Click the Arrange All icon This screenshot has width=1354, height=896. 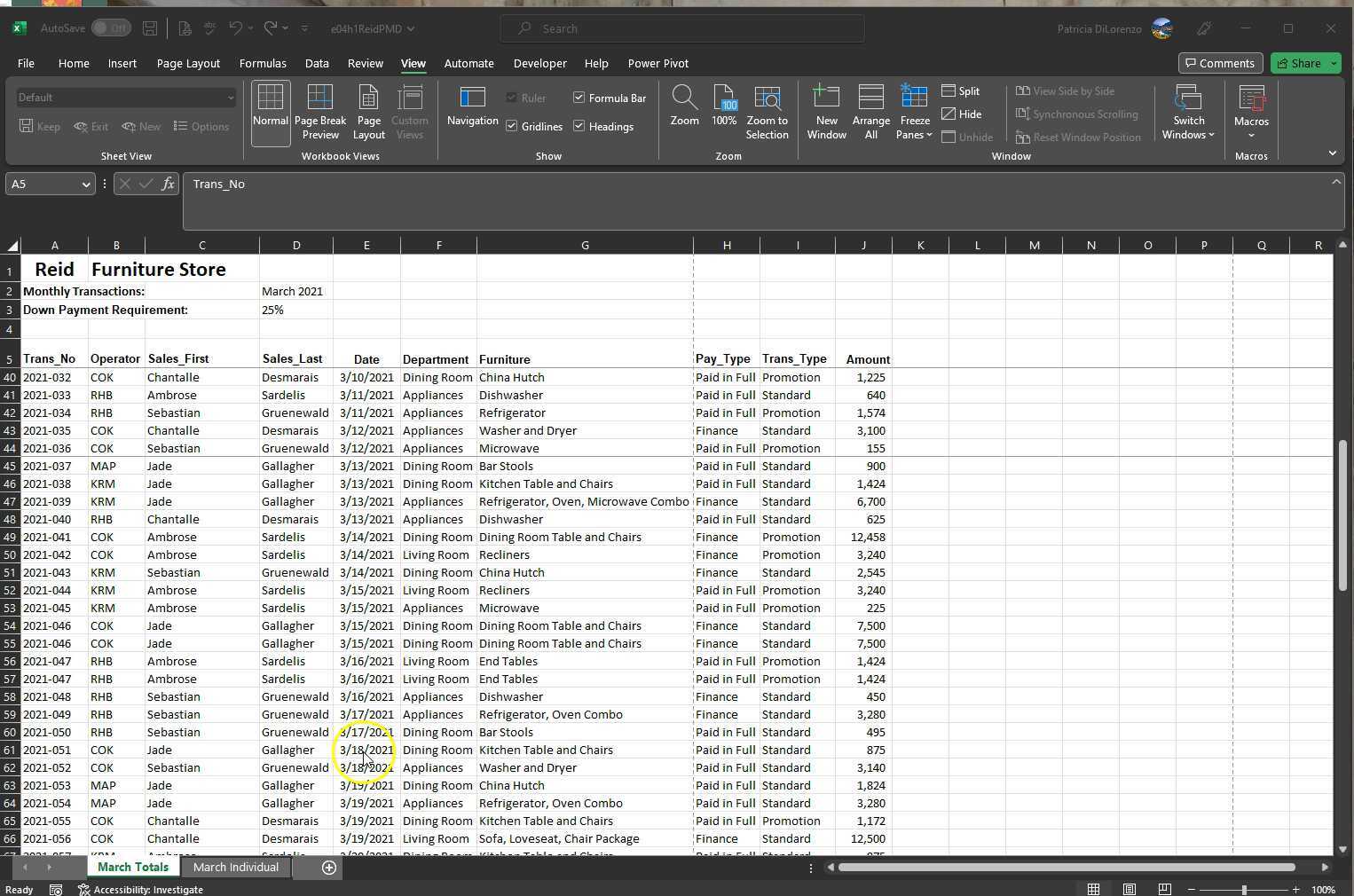[870, 113]
